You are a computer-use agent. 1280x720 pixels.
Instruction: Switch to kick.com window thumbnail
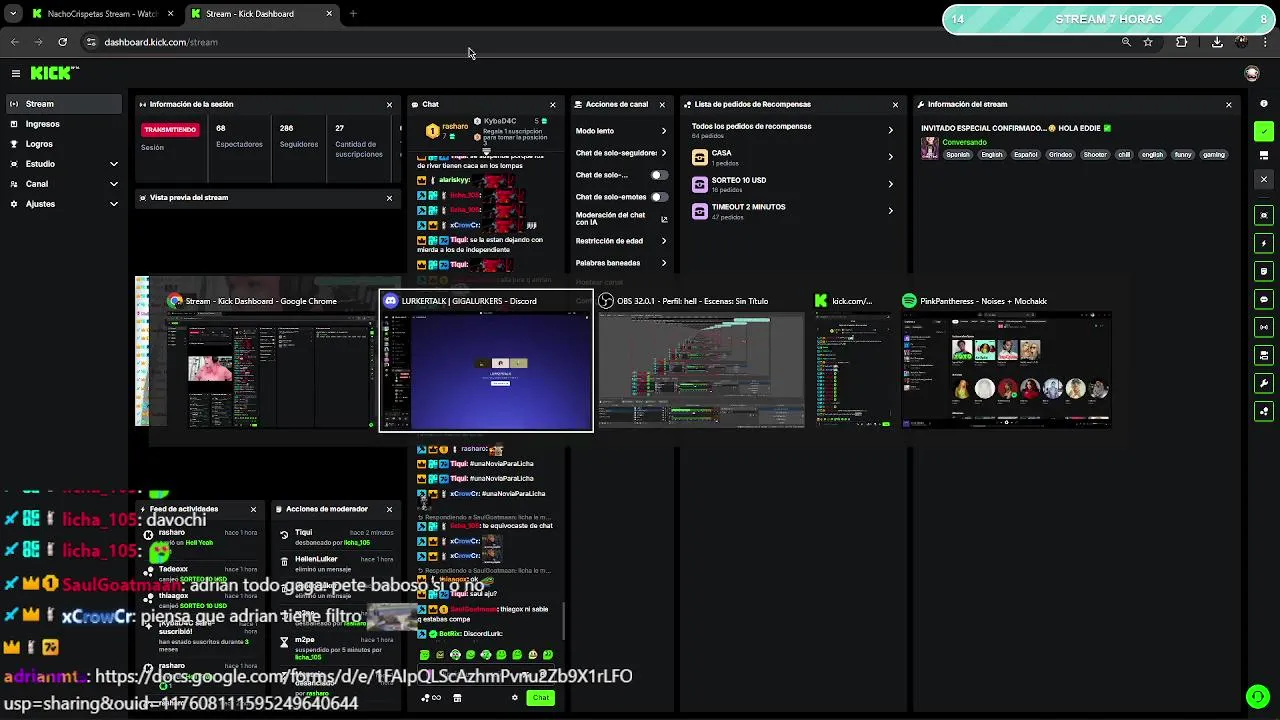coord(853,361)
